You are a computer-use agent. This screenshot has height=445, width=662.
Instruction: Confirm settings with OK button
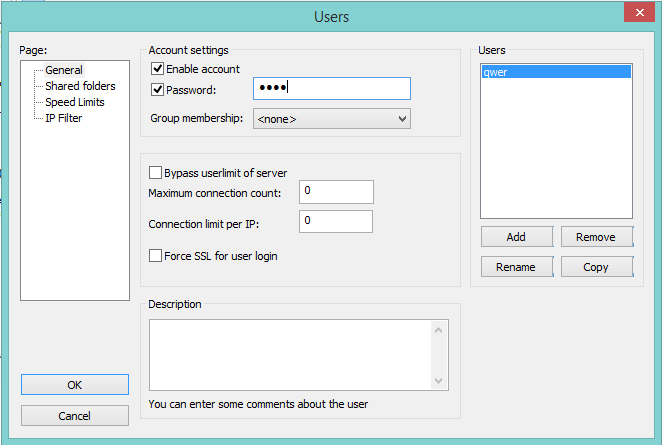pyautogui.click(x=75, y=385)
